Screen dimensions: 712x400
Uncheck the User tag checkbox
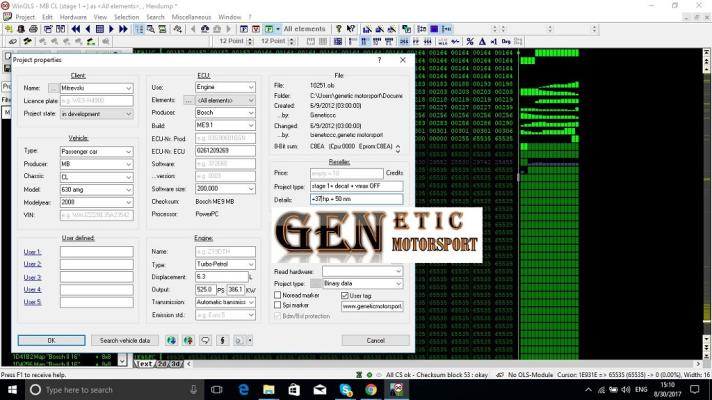(x=345, y=295)
